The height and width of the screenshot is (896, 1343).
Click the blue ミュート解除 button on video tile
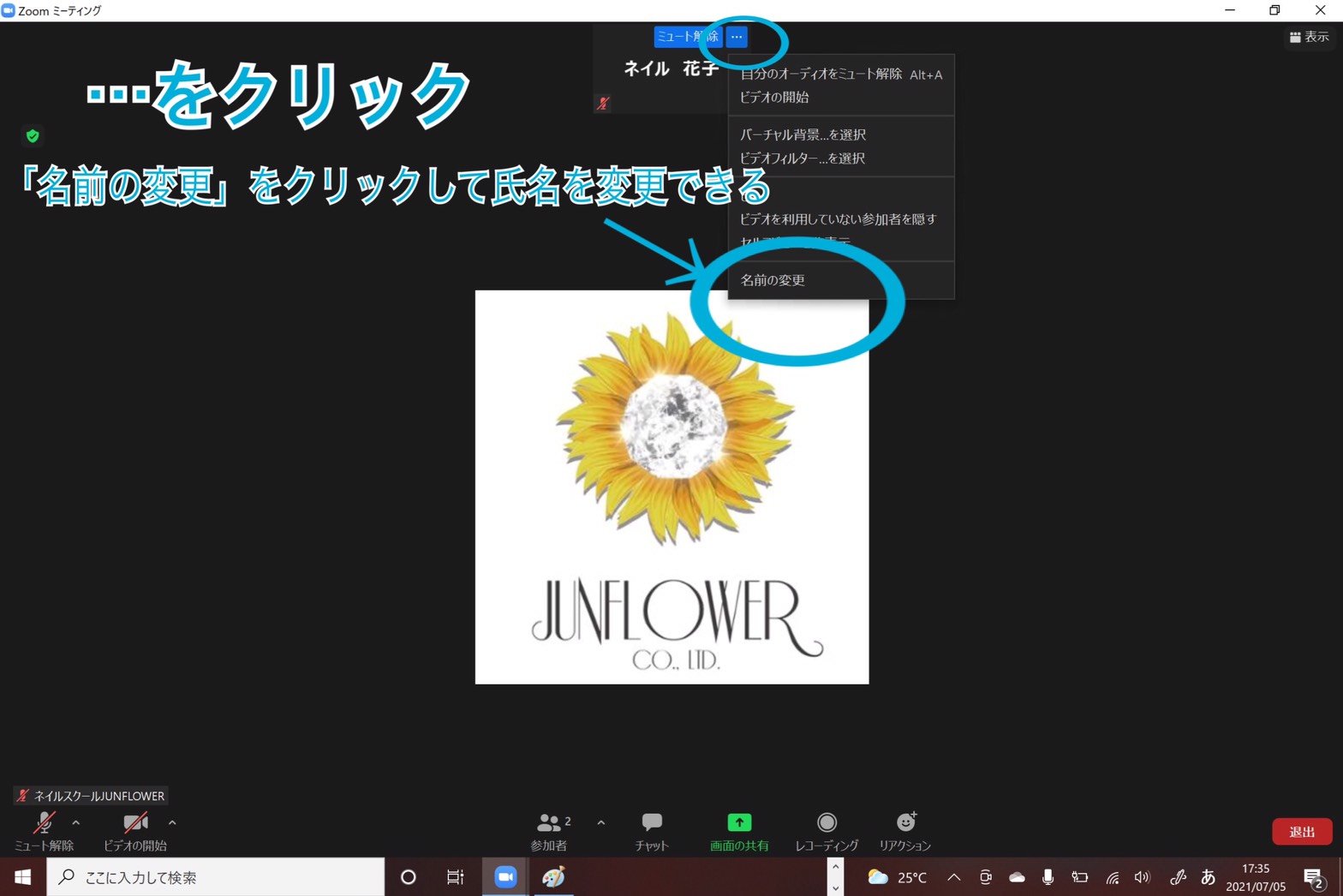(x=688, y=37)
